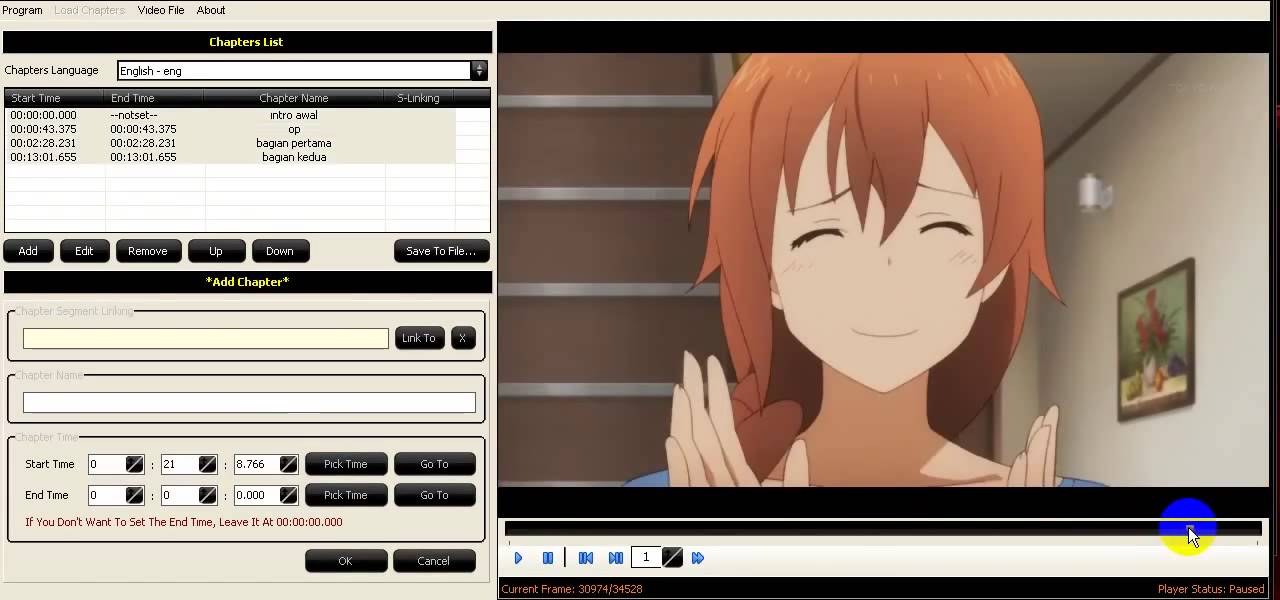Click the Start Time seconds spinner
This screenshot has width=1280, height=600.
(x=289, y=464)
